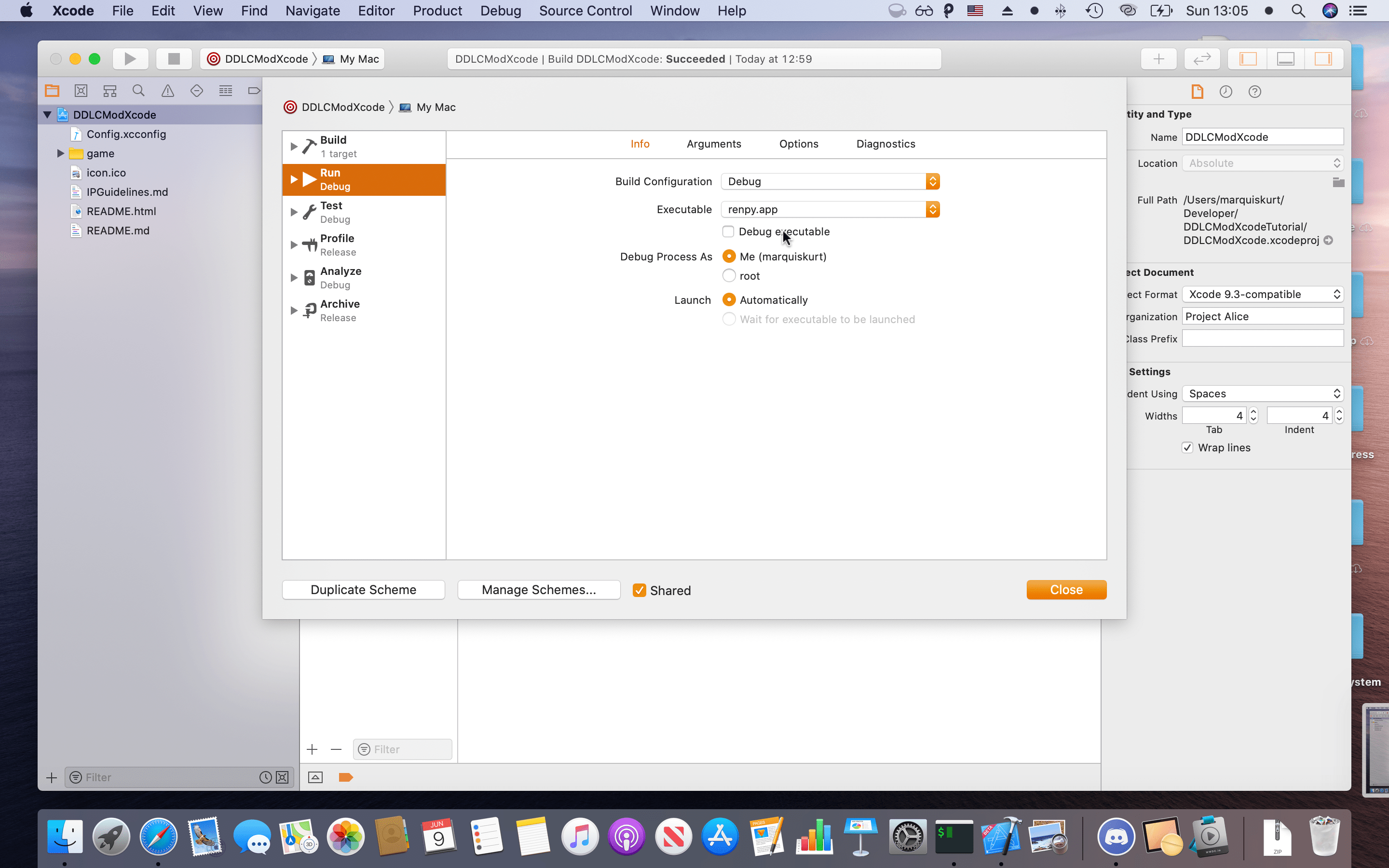Click the Indent width stepper
The height and width of the screenshot is (868, 1389).
[x=1338, y=416]
